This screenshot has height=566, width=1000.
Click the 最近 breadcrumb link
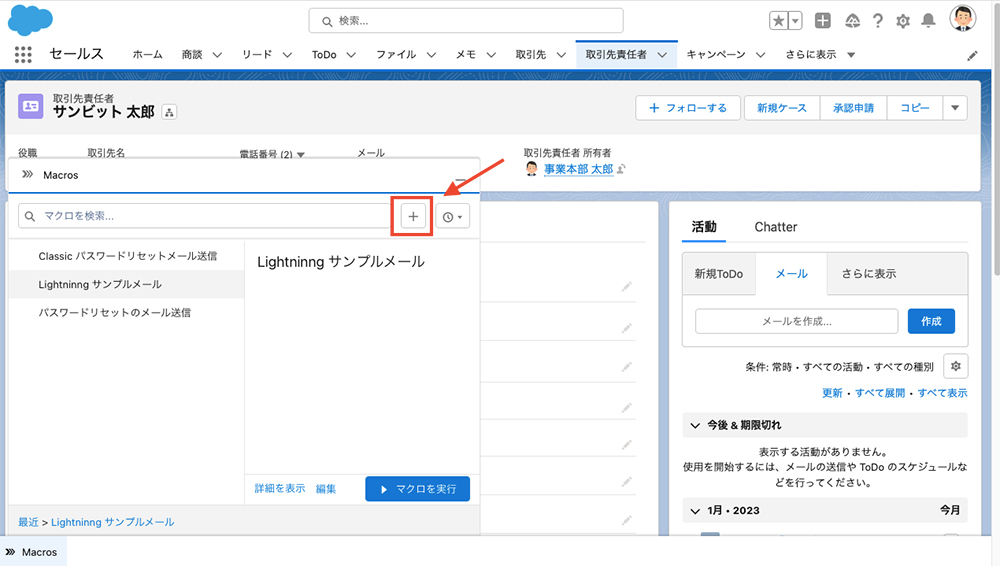[28, 522]
